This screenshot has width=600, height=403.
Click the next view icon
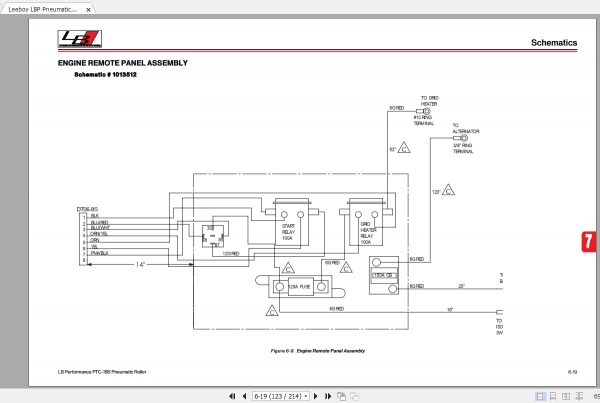tap(354, 396)
